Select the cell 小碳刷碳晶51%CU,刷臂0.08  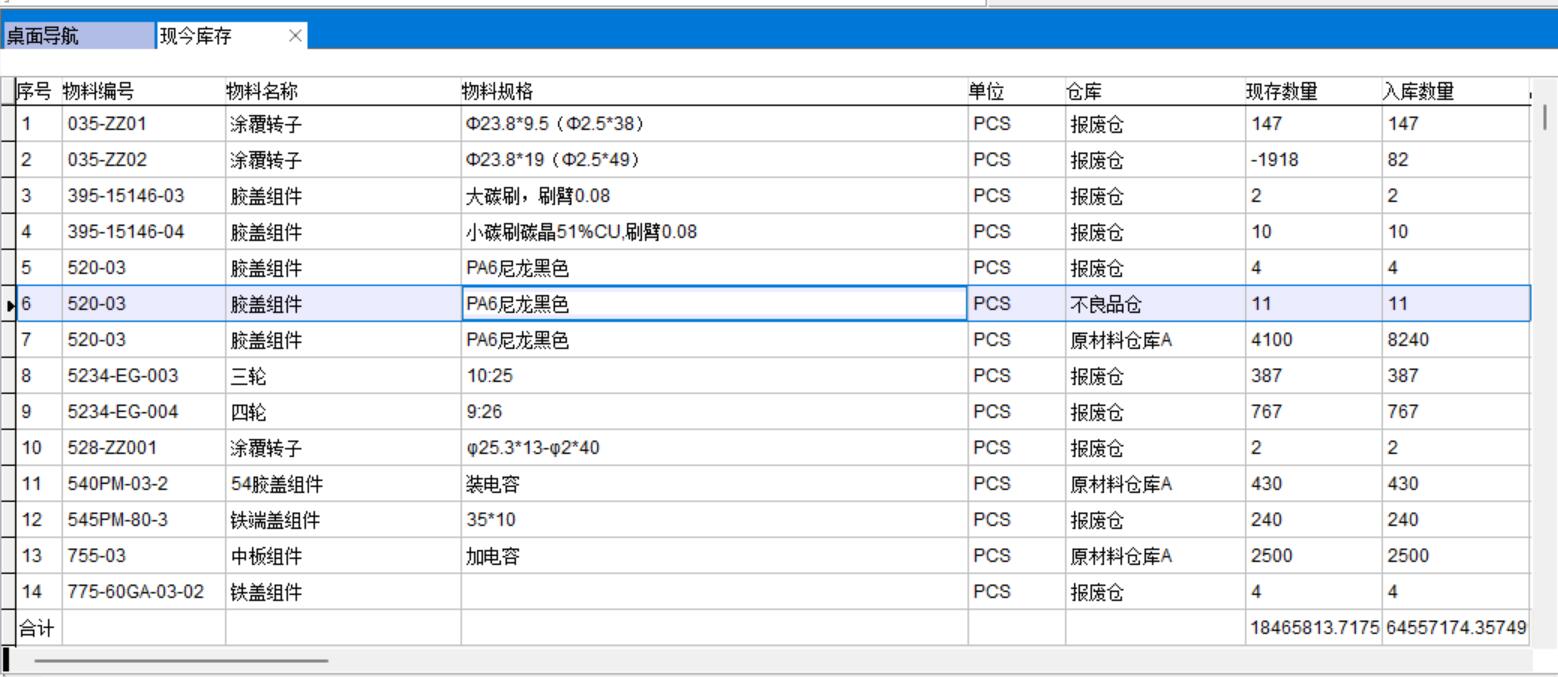(712, 233)
